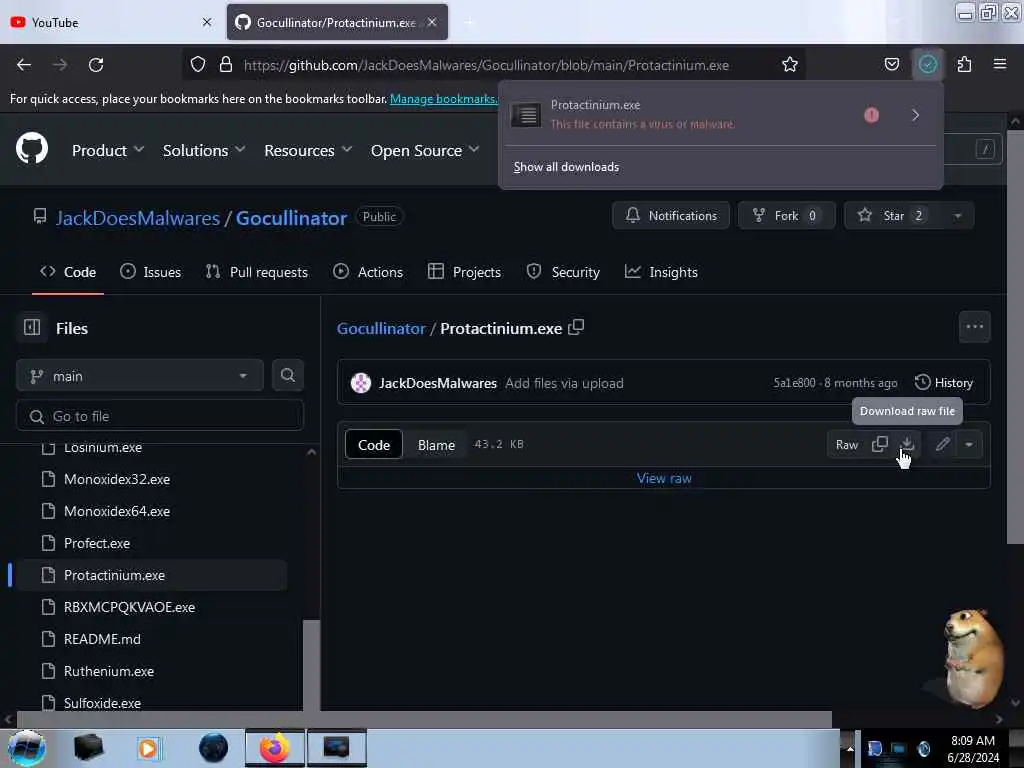Open Firefox downloads panel icon
The height and width of the screenshot is (768, 1024).
tap(927, 64)
